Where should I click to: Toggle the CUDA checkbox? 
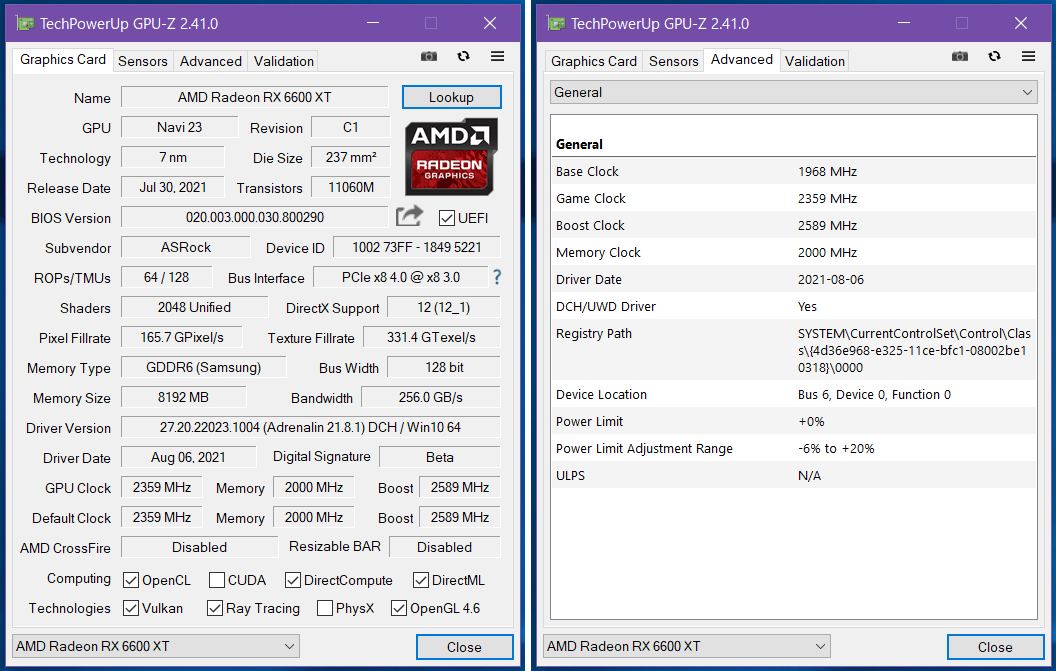pyautogui.click(x=217, y=580)
